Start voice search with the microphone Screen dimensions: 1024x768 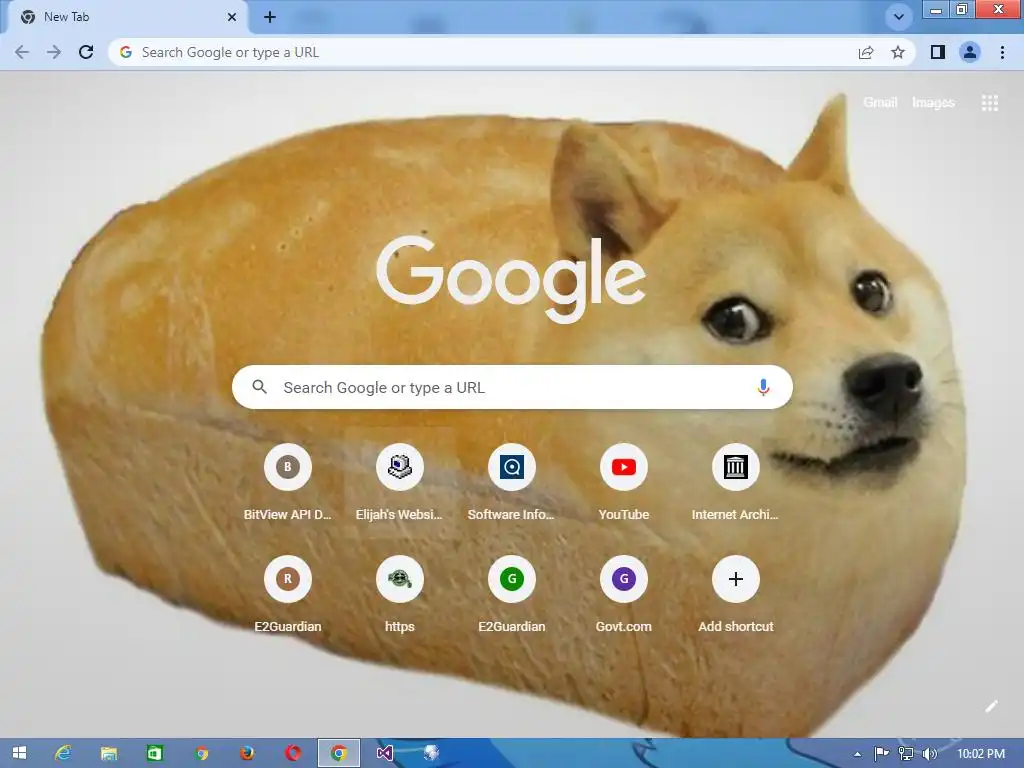point(763,387)
